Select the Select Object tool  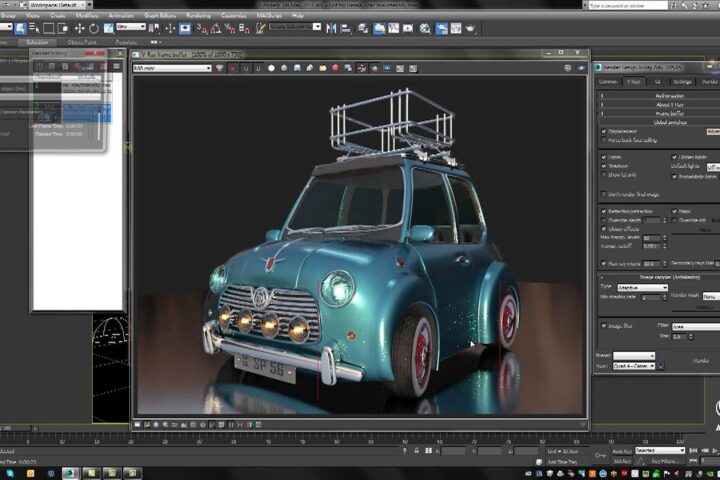tap(20, 28)
